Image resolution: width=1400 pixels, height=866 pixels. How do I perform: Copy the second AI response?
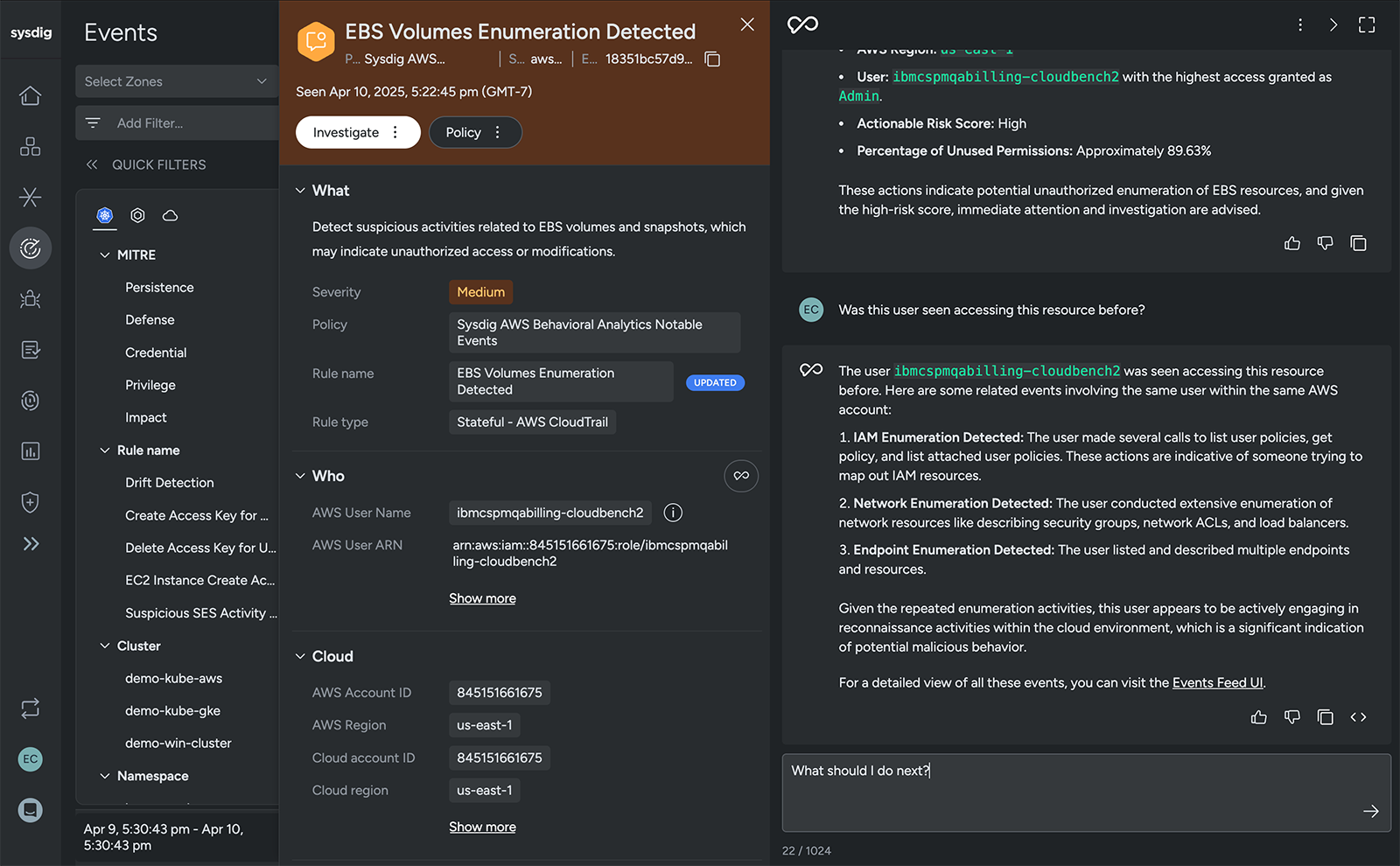pyautogui.click(x=1326, y=717)
